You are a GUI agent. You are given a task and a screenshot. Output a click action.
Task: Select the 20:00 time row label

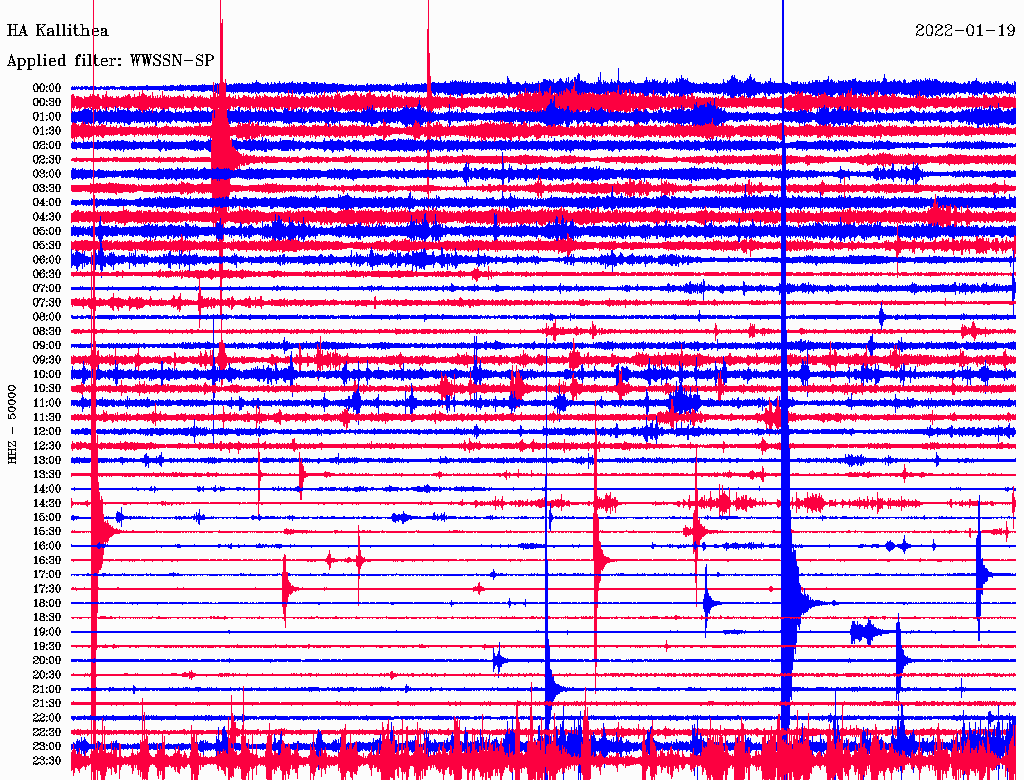tap(47, 660)
